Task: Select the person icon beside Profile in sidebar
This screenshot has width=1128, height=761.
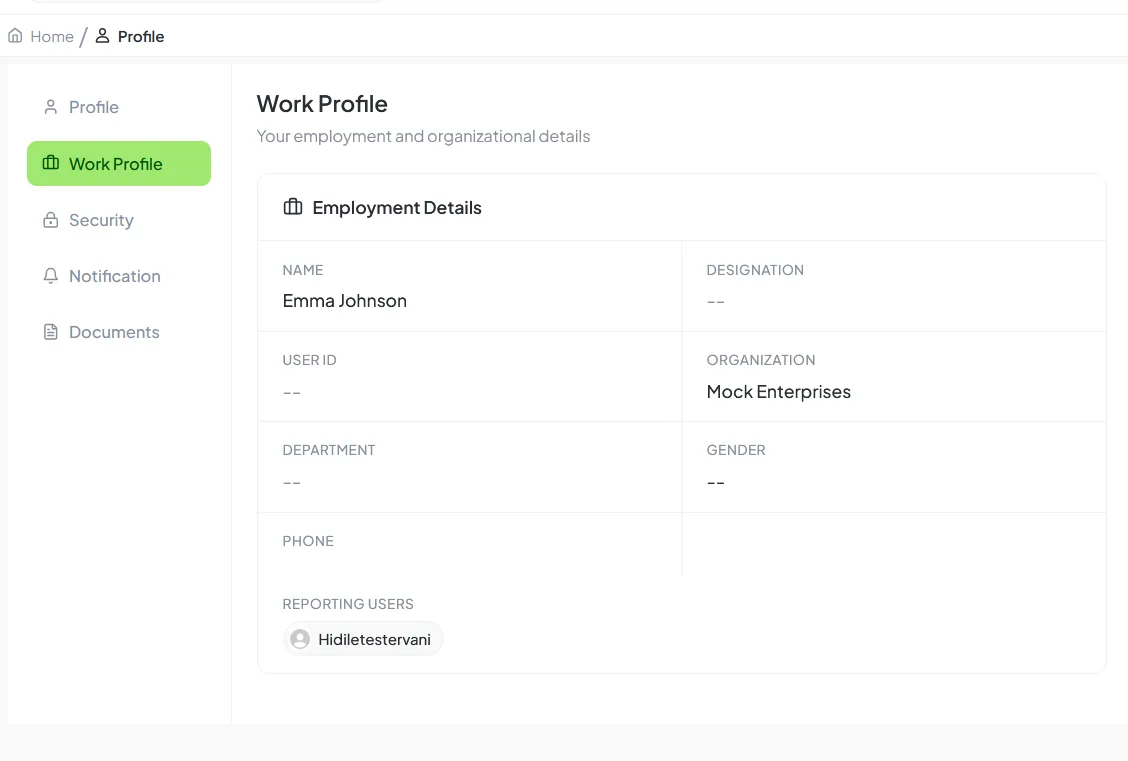Action: tap(50, 107)
